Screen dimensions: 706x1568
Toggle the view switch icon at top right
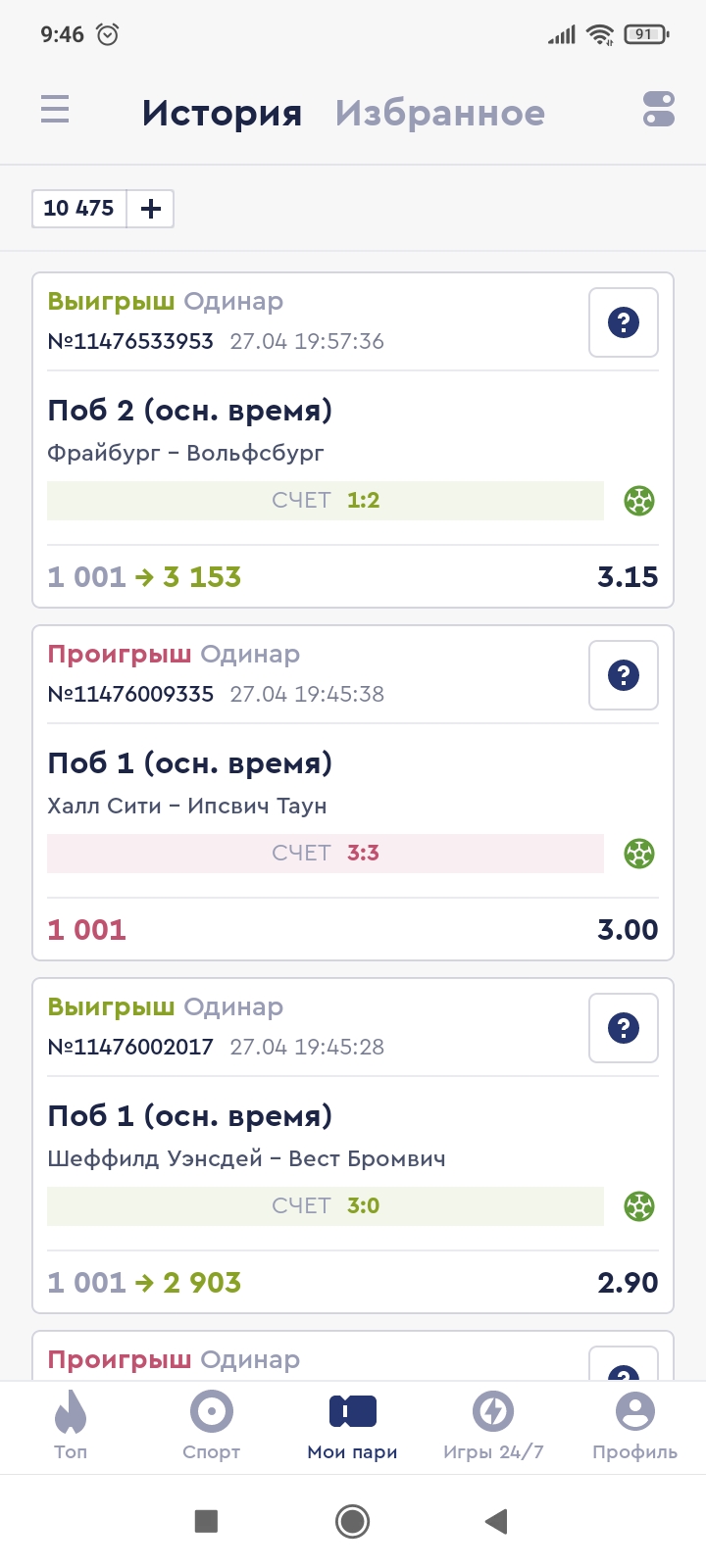[658, 109]
